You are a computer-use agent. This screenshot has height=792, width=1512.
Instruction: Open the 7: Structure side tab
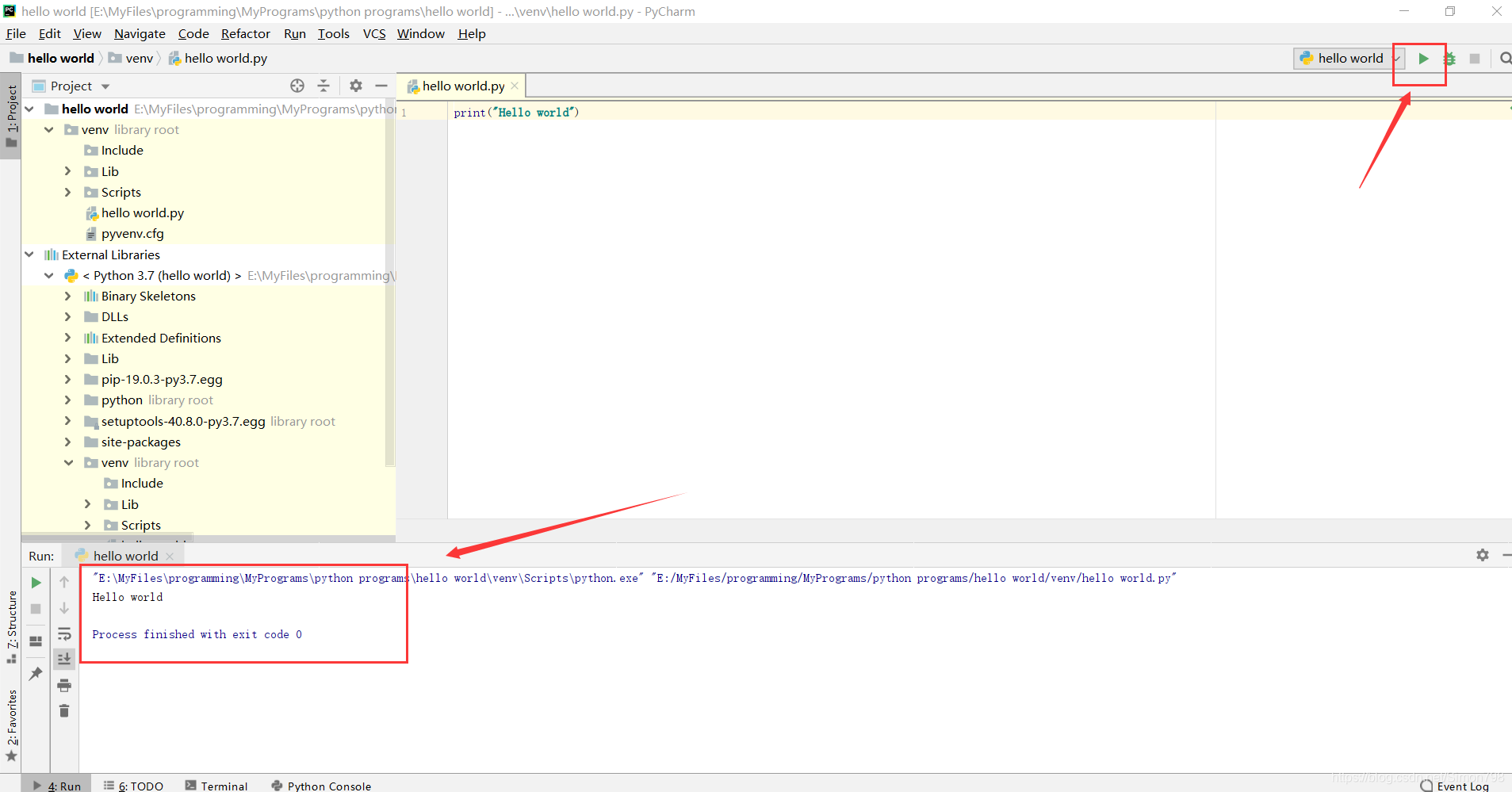[11, 626]
